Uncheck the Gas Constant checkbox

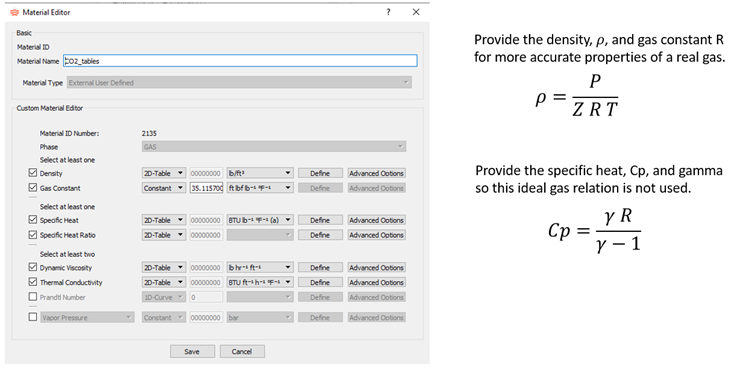click(33, 188)
